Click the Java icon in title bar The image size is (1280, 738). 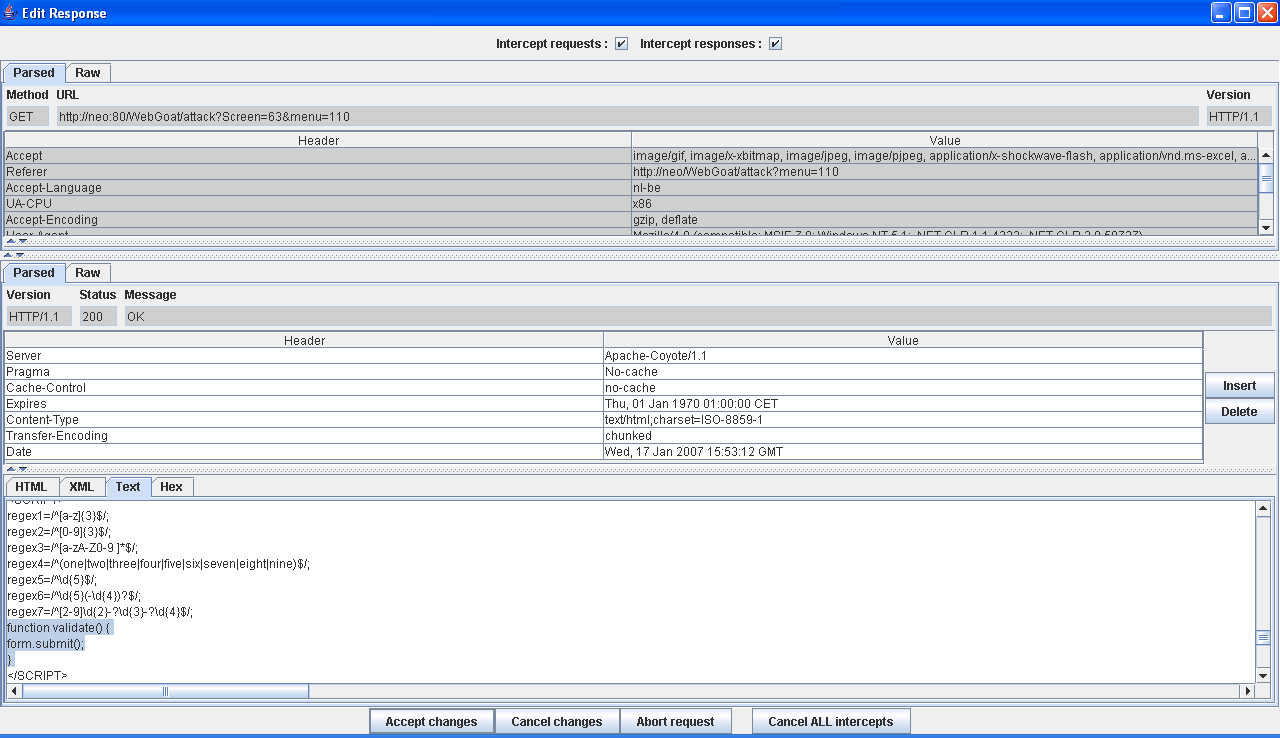[x=10, y=13]
